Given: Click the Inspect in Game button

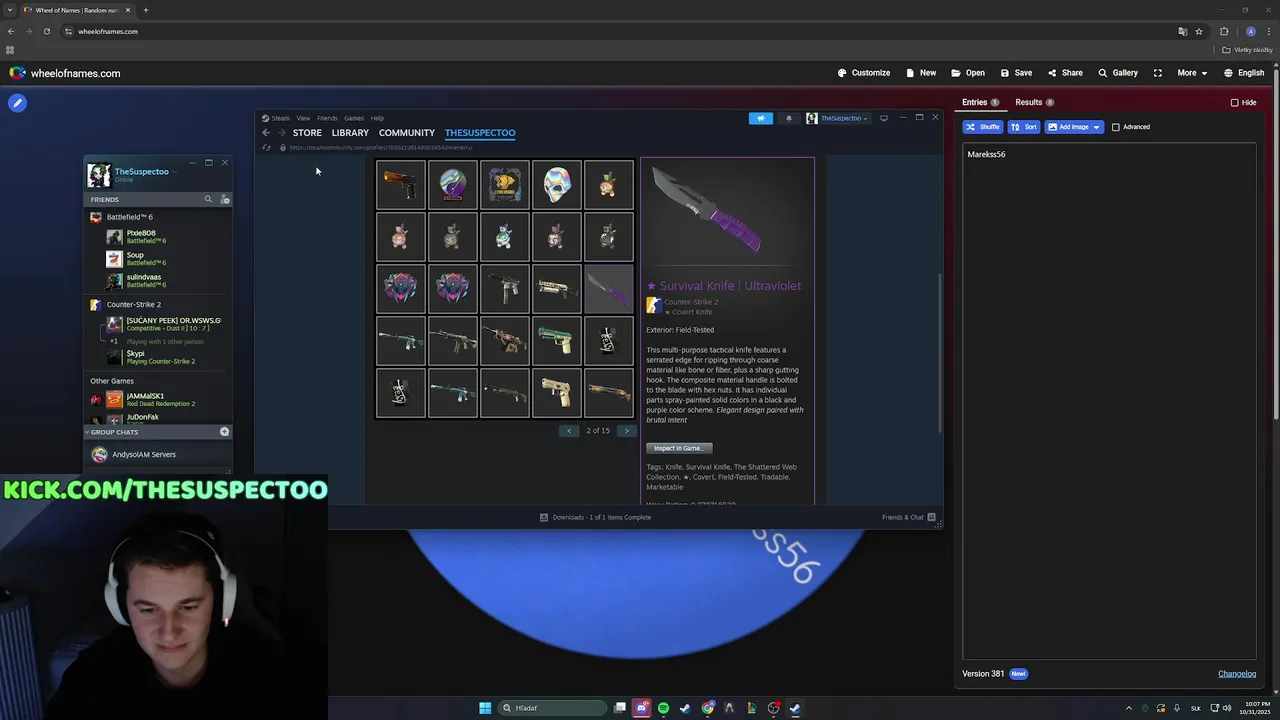Looking at the screenshot, I should click(679, 448).
